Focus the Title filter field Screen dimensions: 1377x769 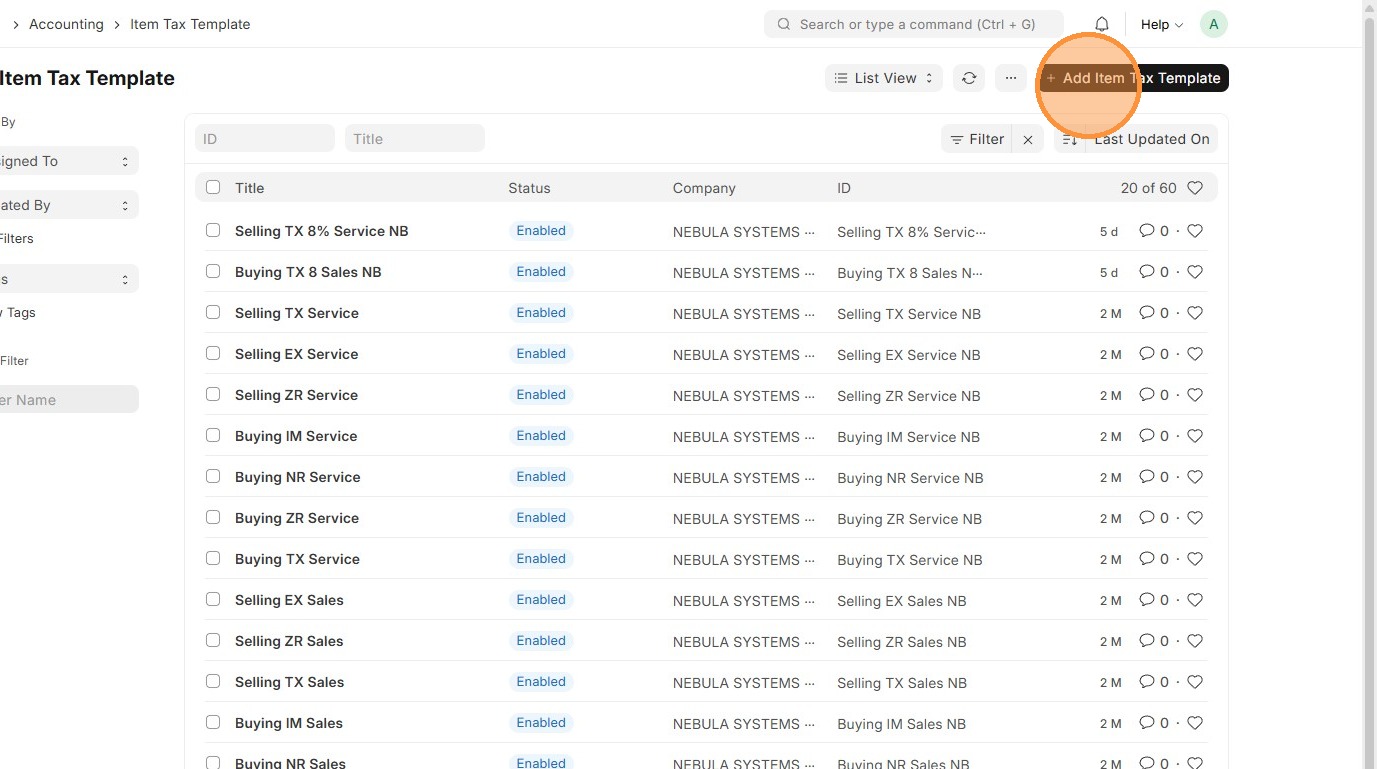click(415, 138)
